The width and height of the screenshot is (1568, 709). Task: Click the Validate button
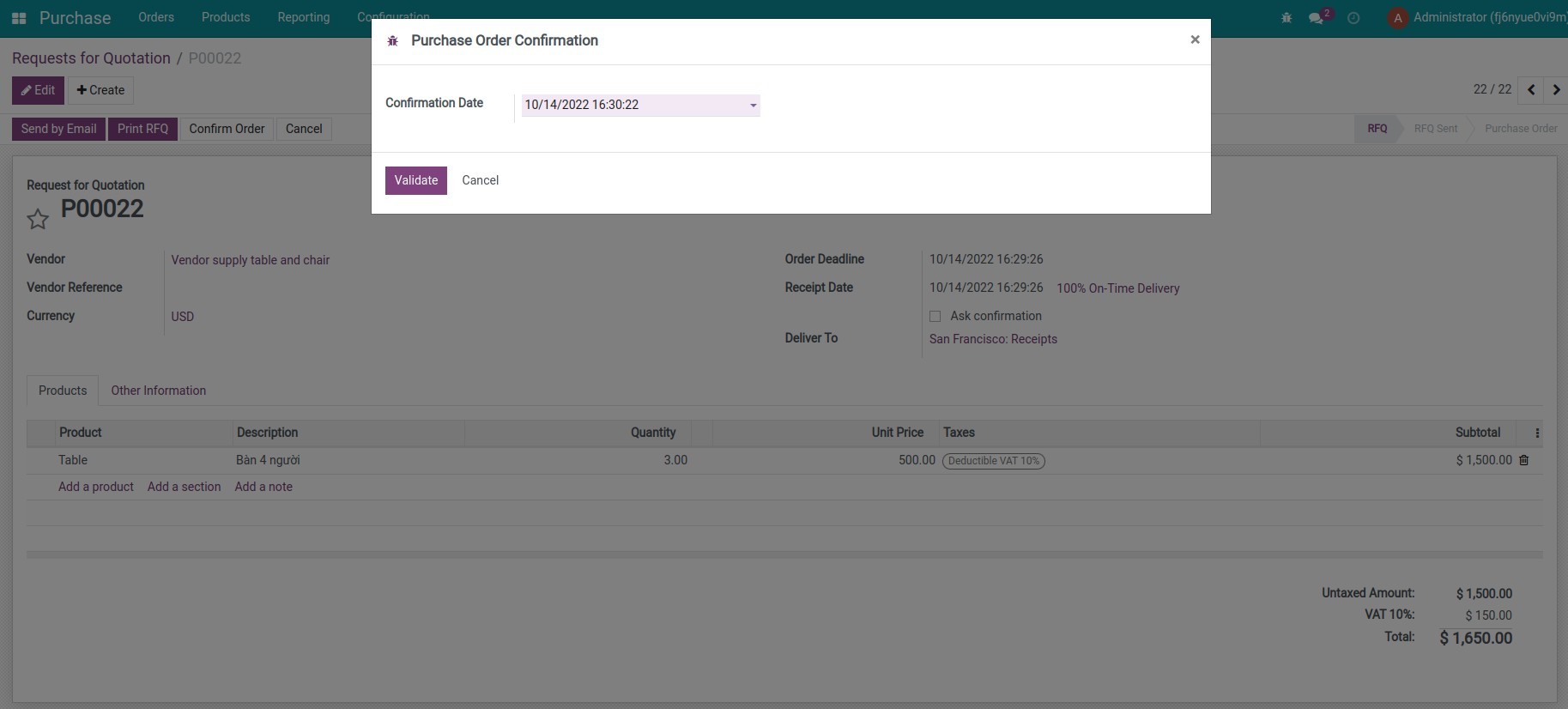point(416,180)
